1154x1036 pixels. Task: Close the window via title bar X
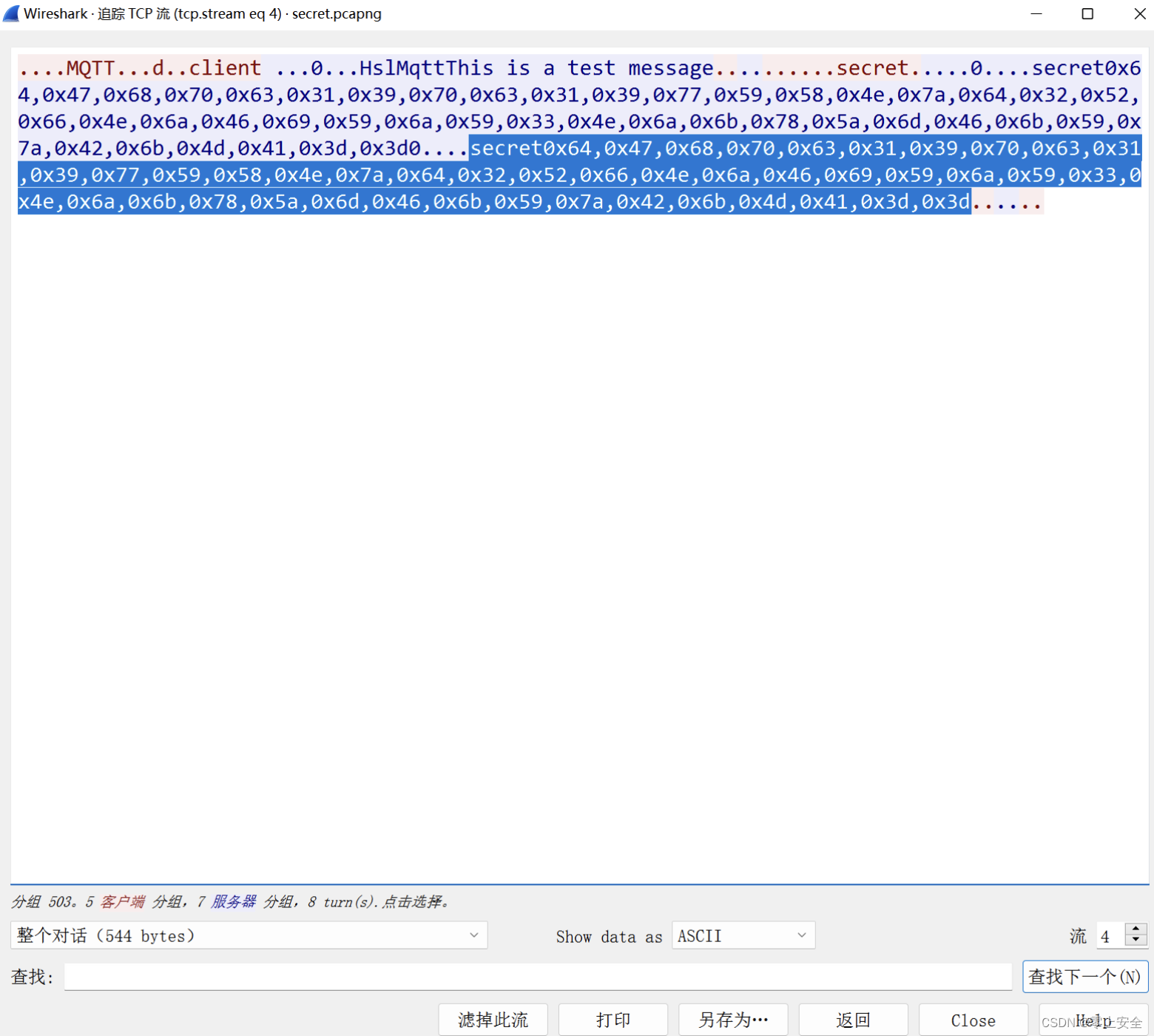pyautogui.click(x=1139, y=13)
